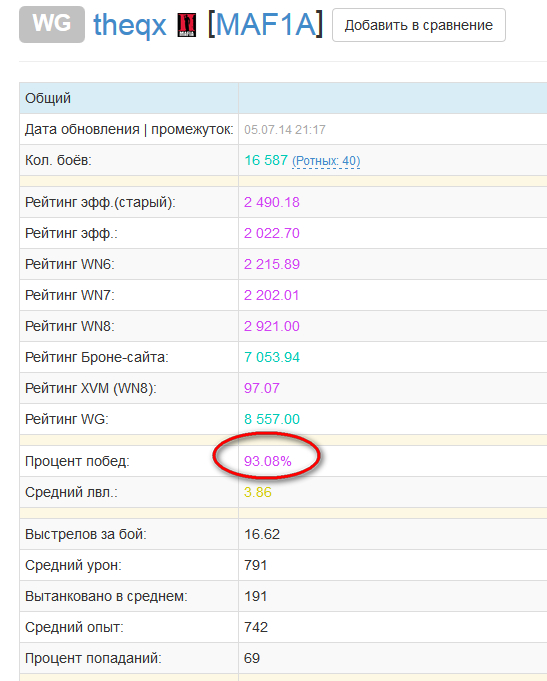
Task: Click the update date 05.07.14 21:17
Action: [x=285, y=130]
